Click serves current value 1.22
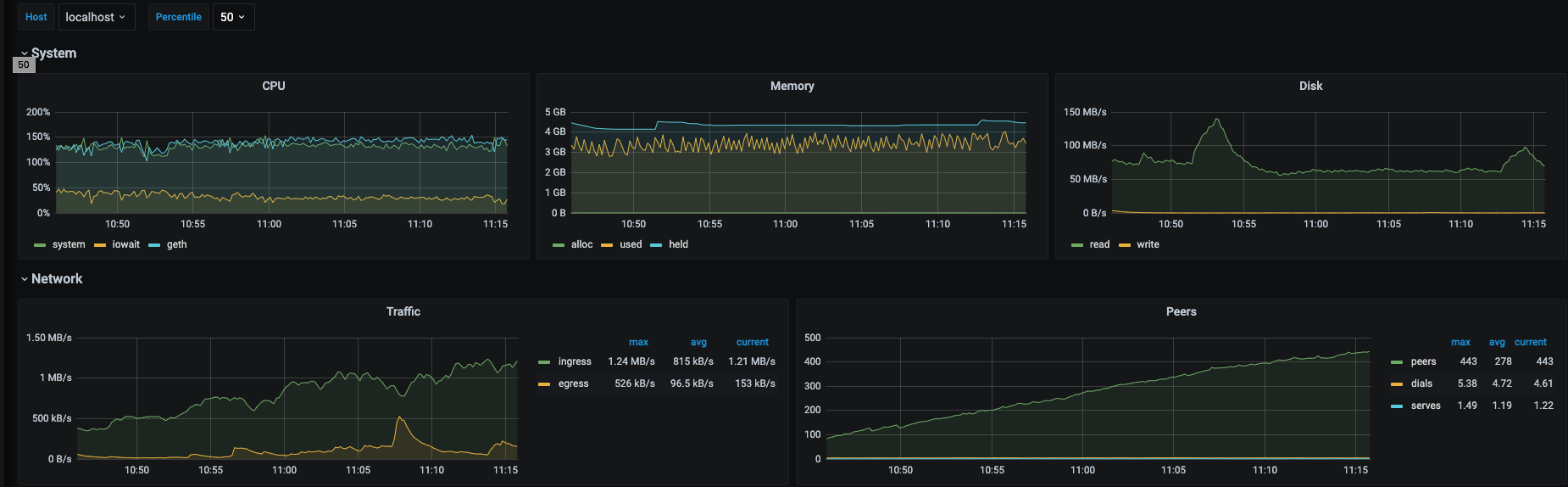1568x487 pixels. click(1543, 406)
